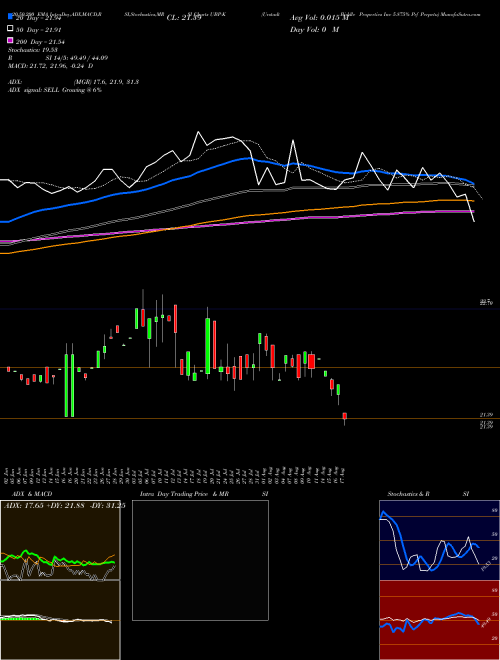
Task: Open the red RSI chart panel
Action: [x=439, y=620]
